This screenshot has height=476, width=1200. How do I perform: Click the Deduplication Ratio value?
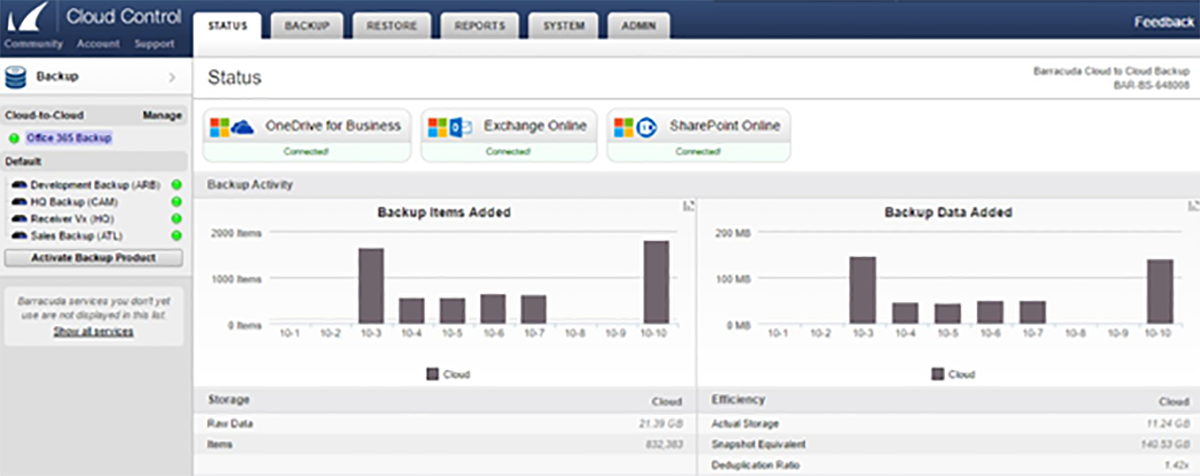(1176, 465)
